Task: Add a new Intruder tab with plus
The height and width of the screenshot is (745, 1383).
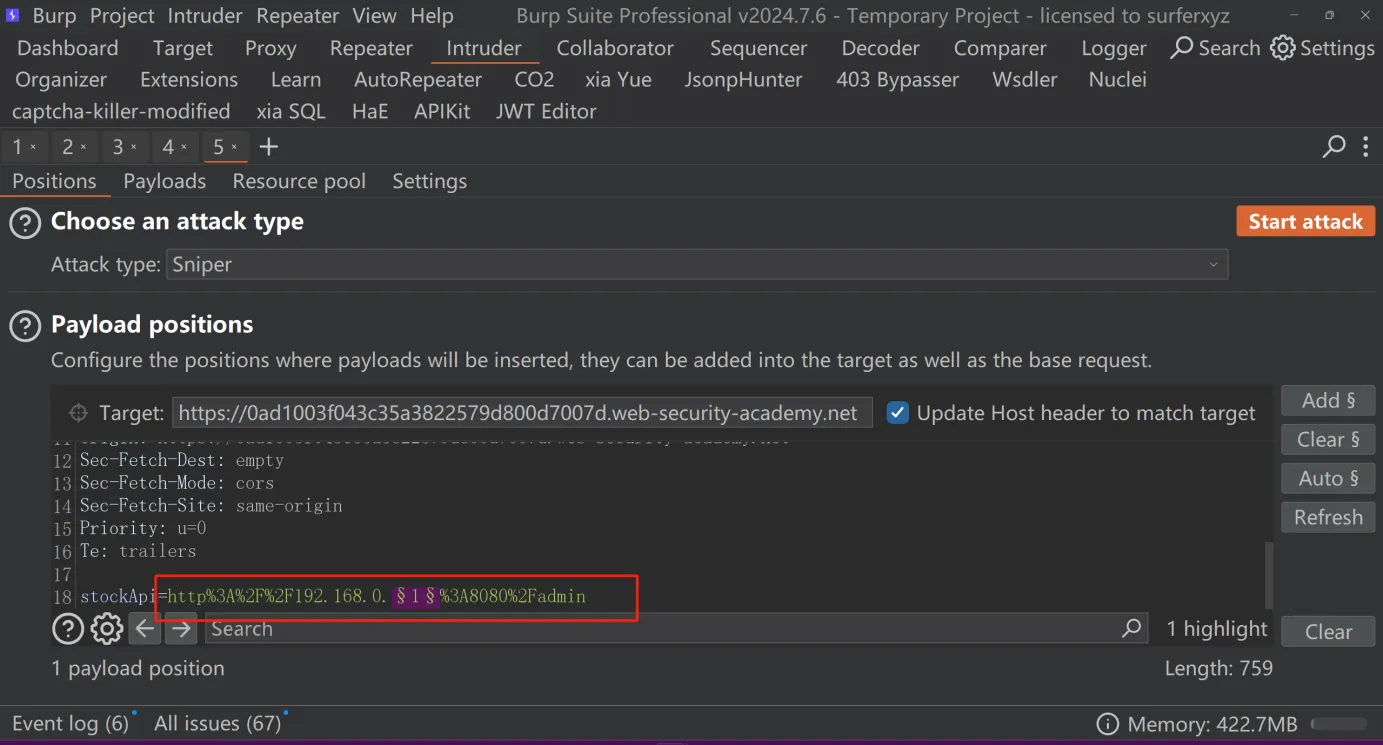Action: [x=268, y=147]
